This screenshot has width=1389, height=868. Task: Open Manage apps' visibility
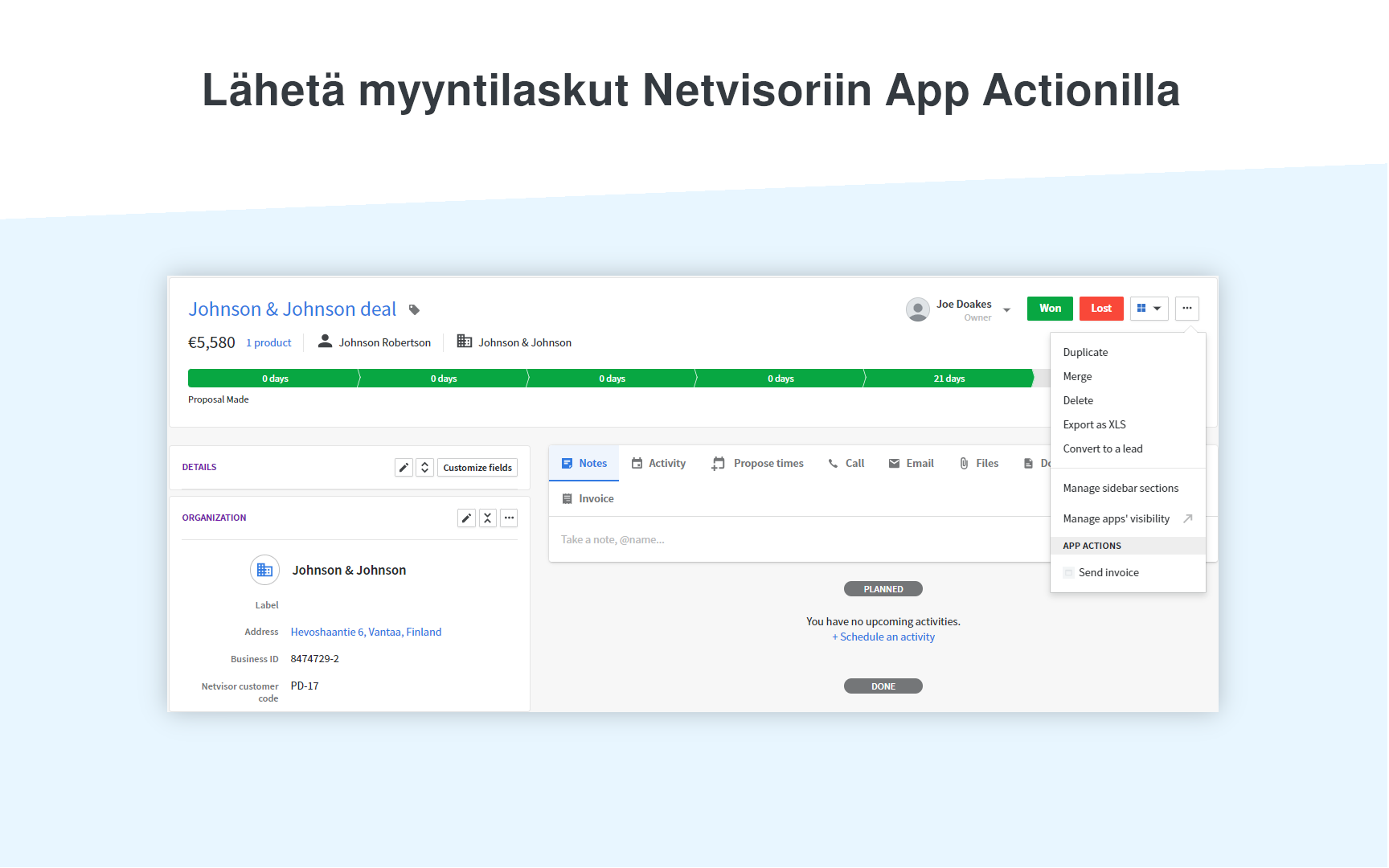pyautogui.click(x=1116, y=519)
